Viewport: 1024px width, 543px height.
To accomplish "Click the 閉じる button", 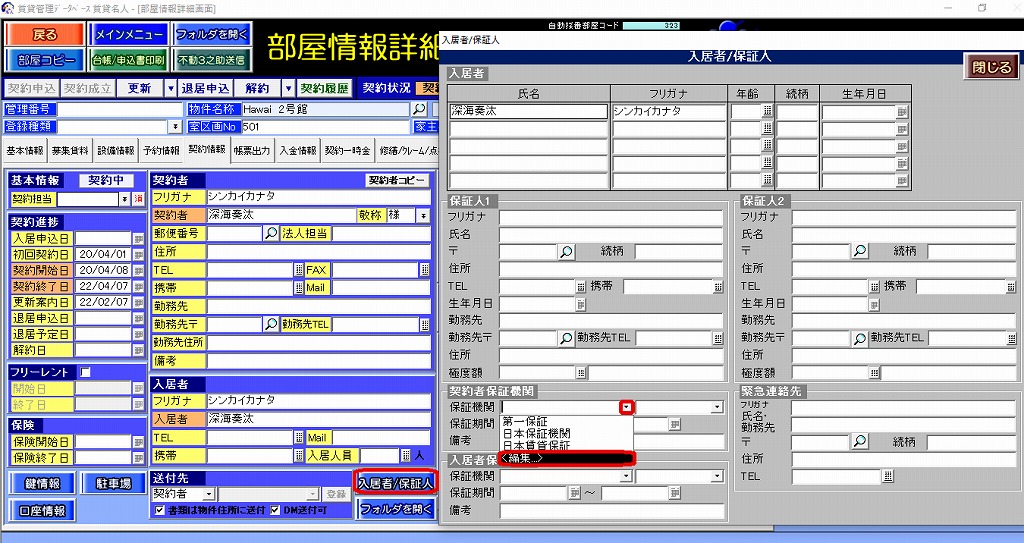I will point(991,68).
